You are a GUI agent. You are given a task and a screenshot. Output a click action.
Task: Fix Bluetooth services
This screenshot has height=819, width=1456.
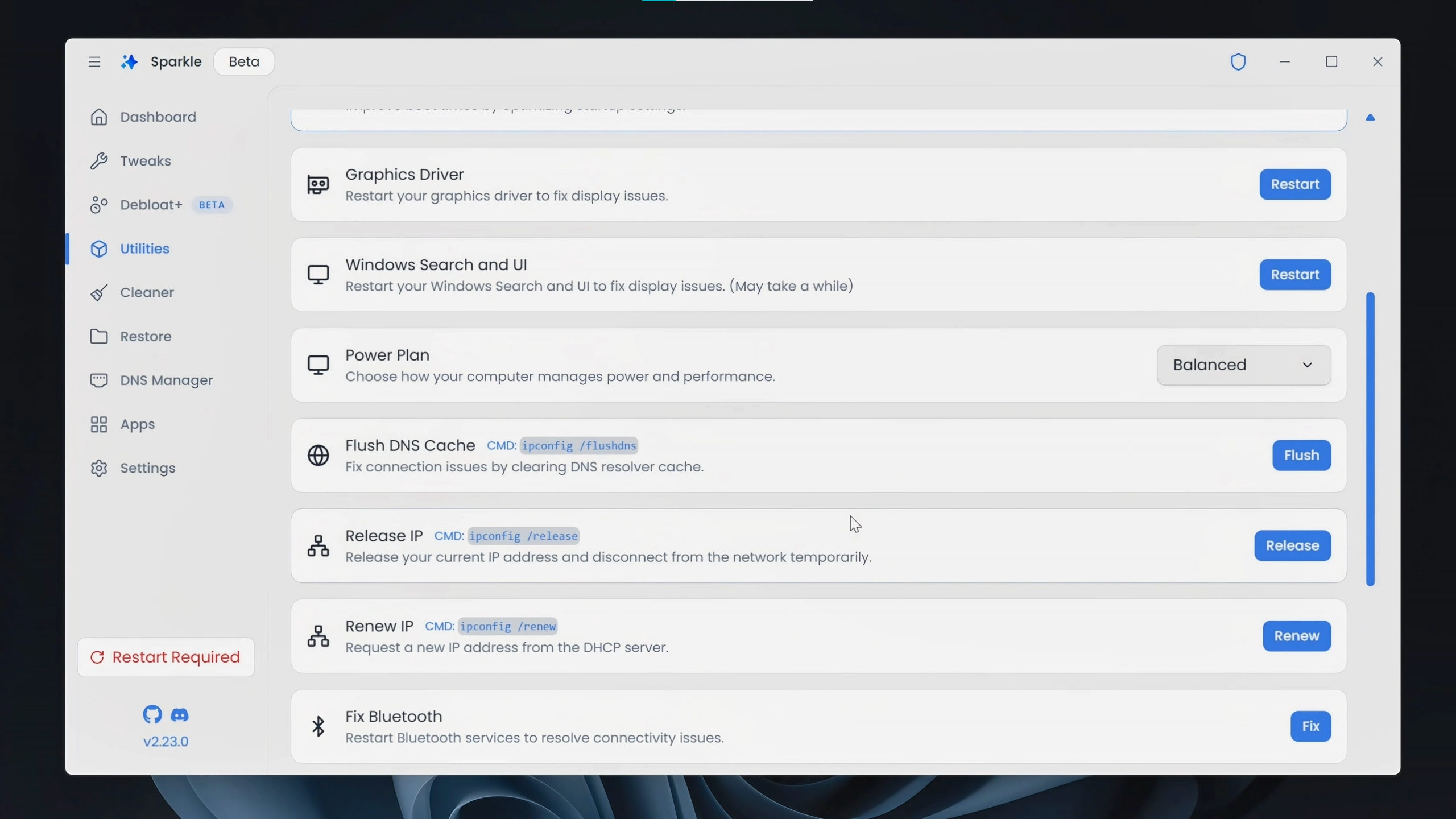(x=1310, y=726)
